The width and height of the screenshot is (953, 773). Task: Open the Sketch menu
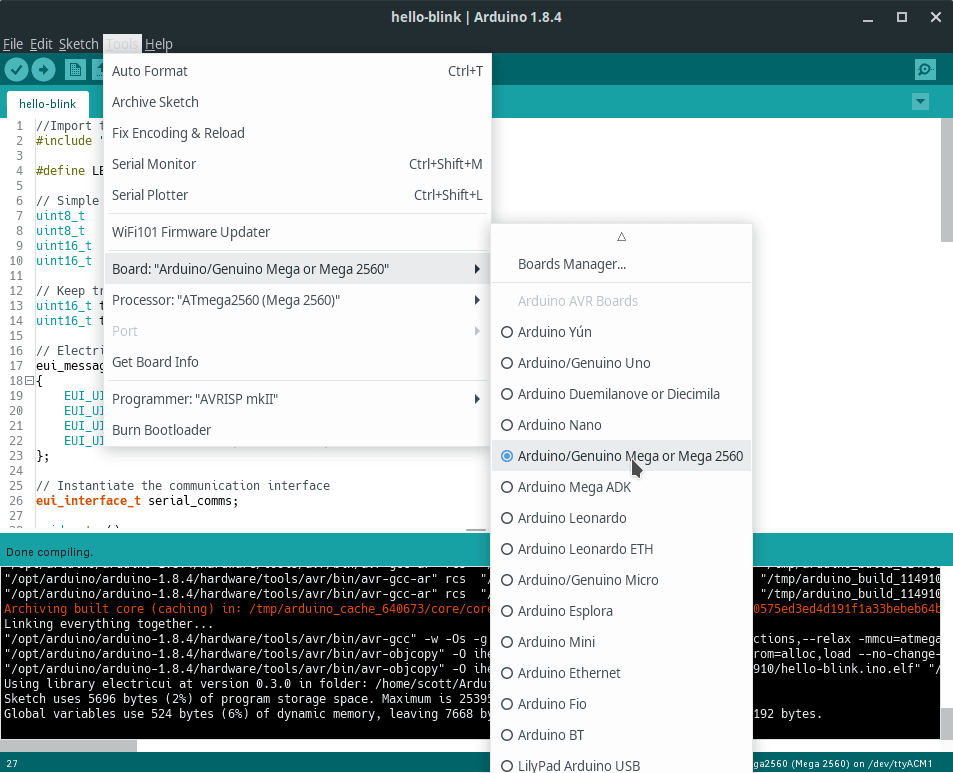78,44
